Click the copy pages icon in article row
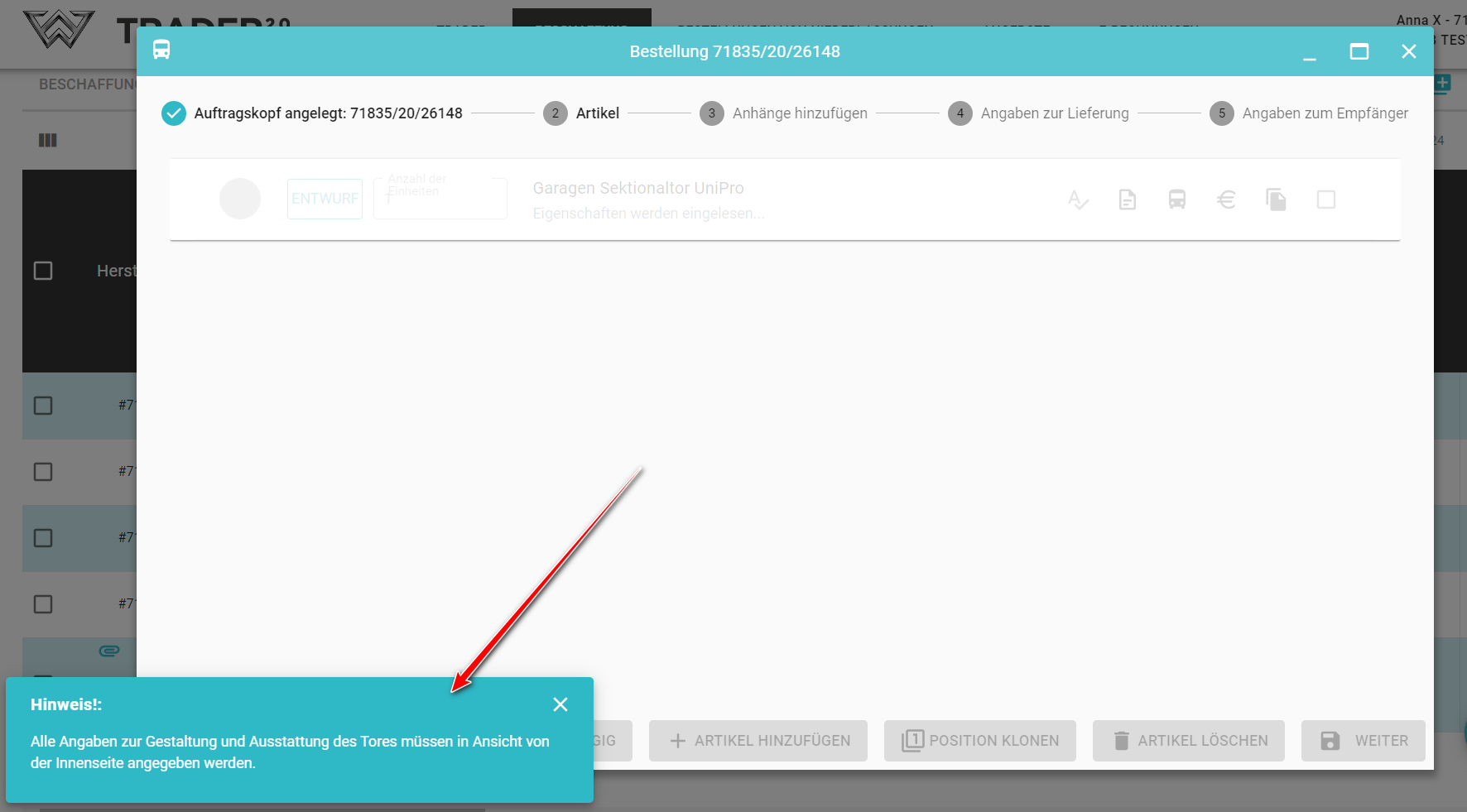This screenshot has height=812, width=1467. [1276, 199]
